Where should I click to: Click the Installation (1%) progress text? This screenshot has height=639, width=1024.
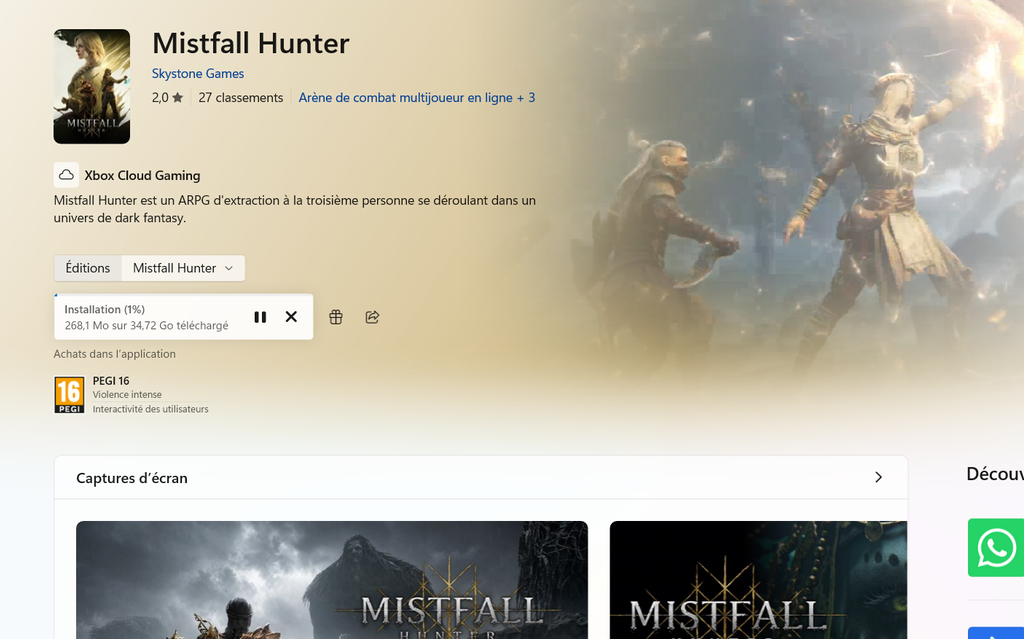[104, 310]
